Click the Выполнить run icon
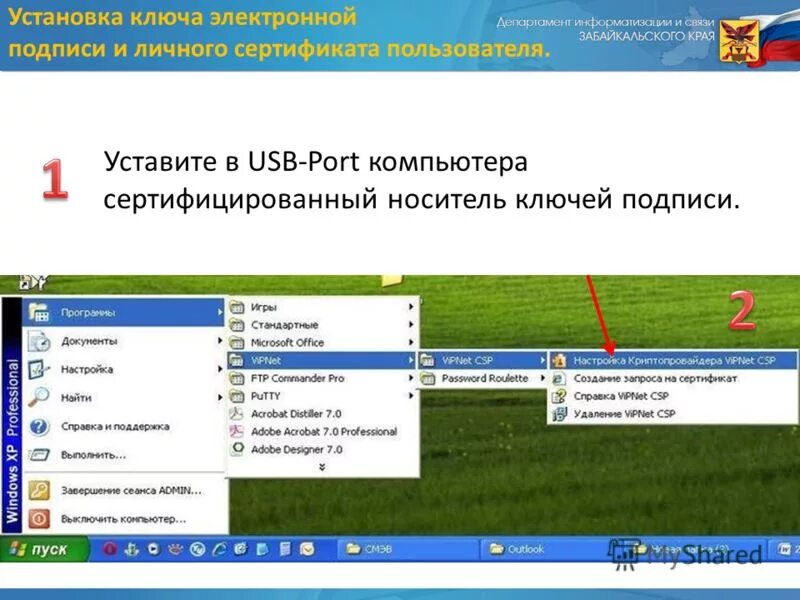Screen dimensions: 800x600 [x=39, y=455]
